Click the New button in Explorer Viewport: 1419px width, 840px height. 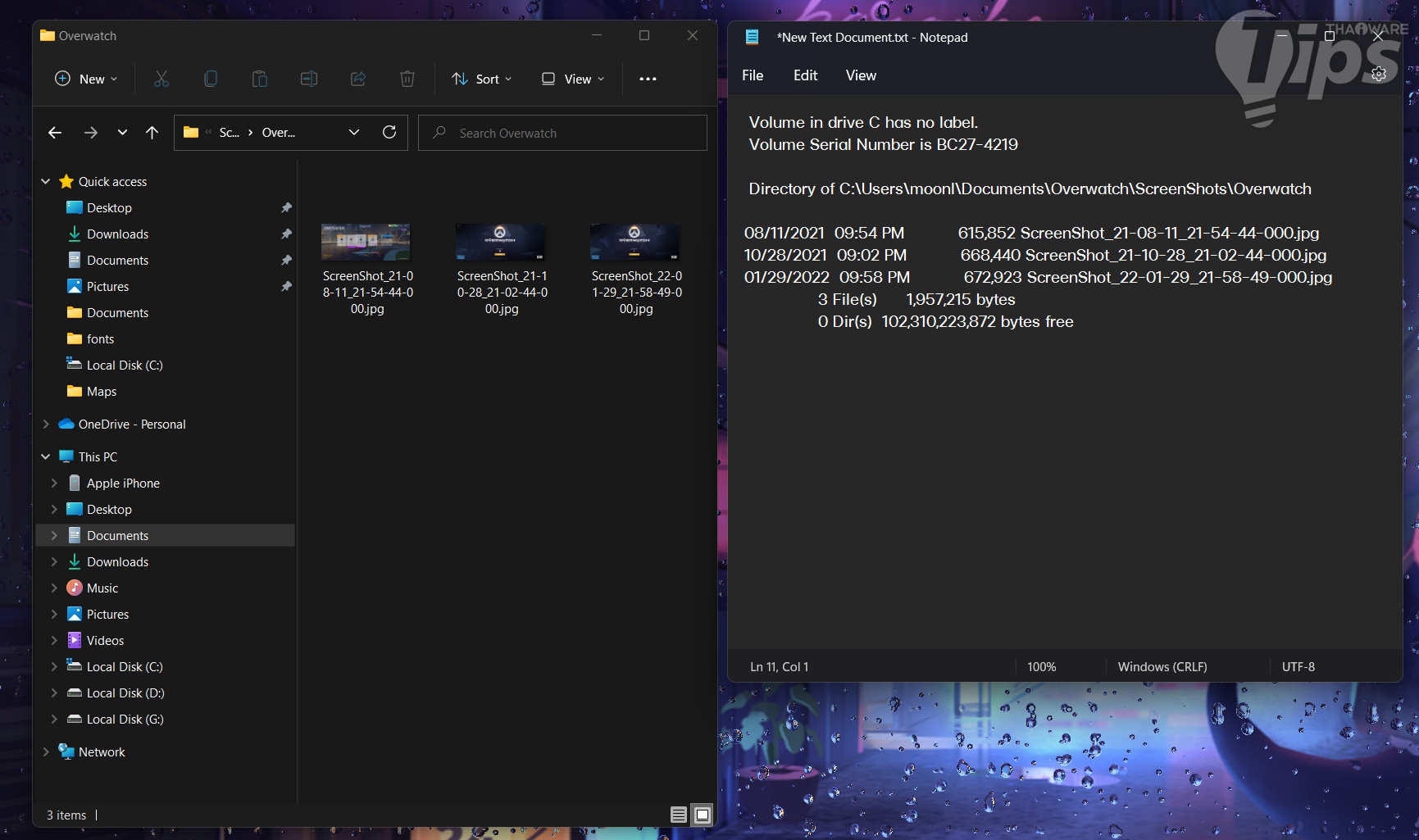pyautogui.click(x=86, y=79)
